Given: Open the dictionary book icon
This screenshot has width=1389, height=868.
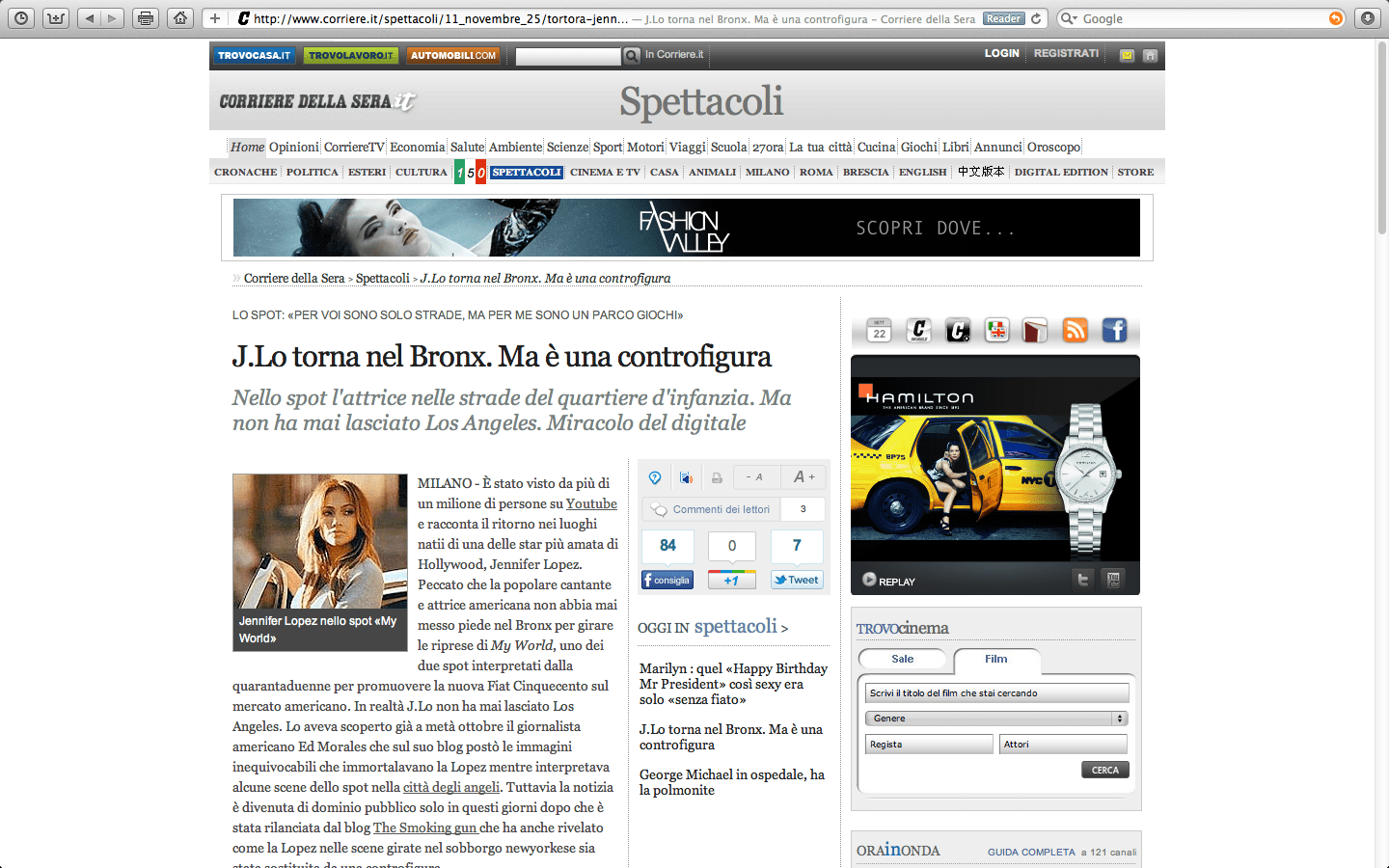Looking at the screenshot, I should tap(1035, 331).
